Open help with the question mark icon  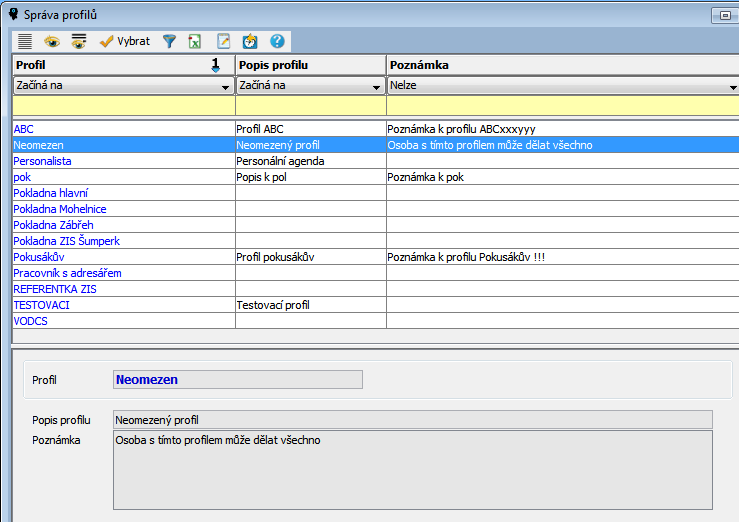coord(277,41)
